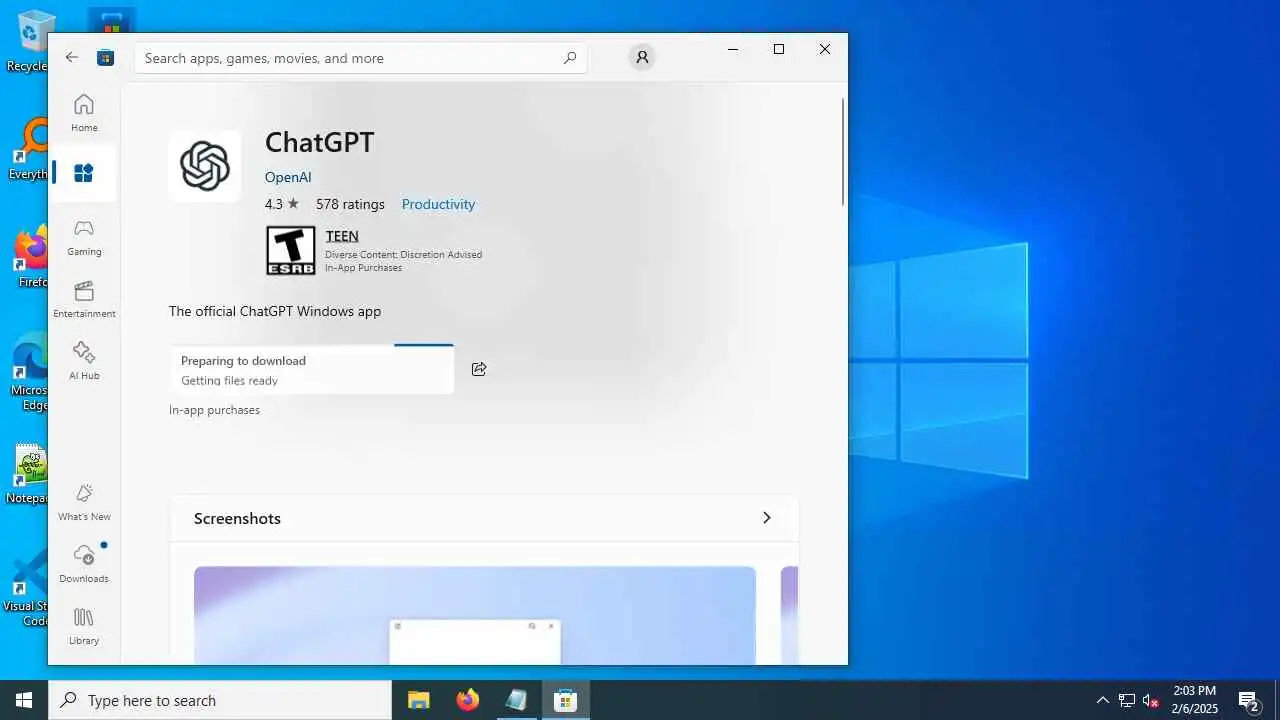Focus the Store search box
1280x720 pixels.
tap(361, 58)
